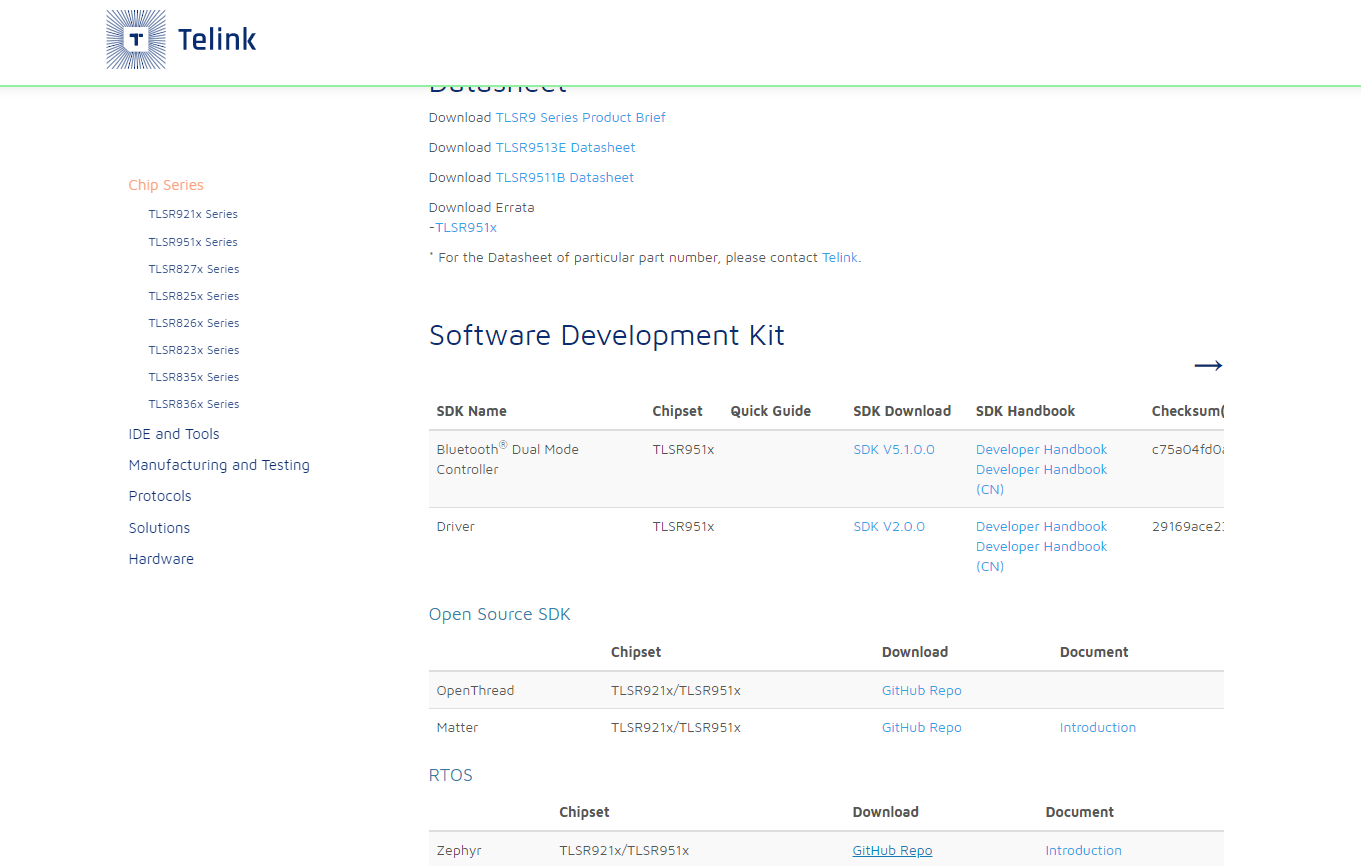Open TLSR951x Series in sidebar

pos(193,242)
